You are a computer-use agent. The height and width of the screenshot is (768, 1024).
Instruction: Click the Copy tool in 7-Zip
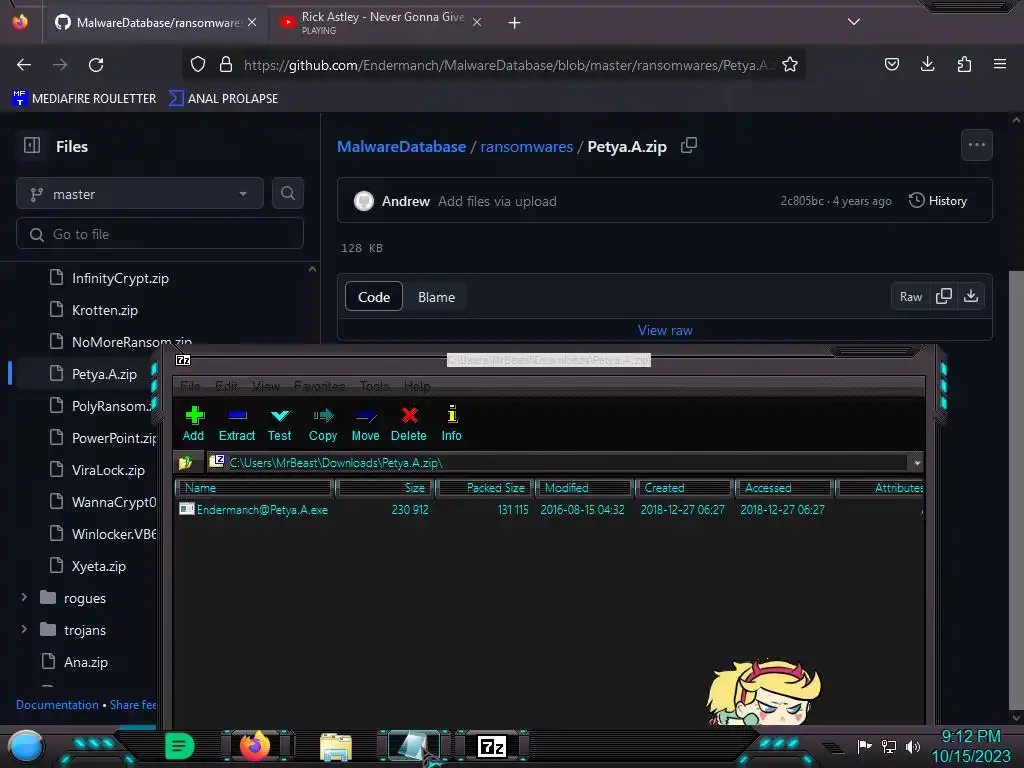(x=323, y=423)
